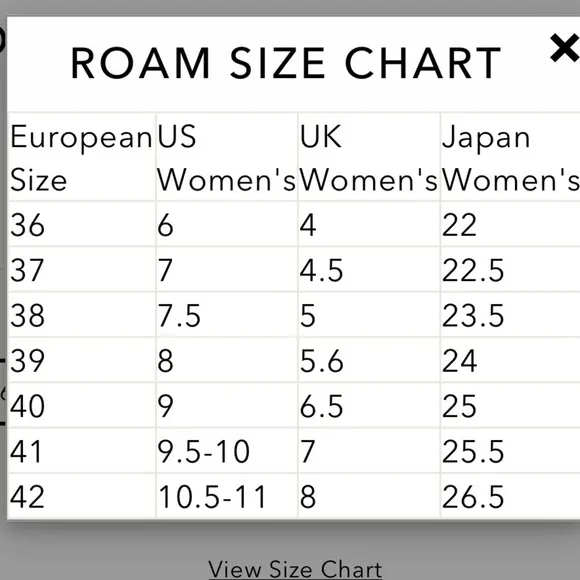580x580 pixels.
Task: Click the US size 10.5-11 cell
Action: click(x=227, y=496)
